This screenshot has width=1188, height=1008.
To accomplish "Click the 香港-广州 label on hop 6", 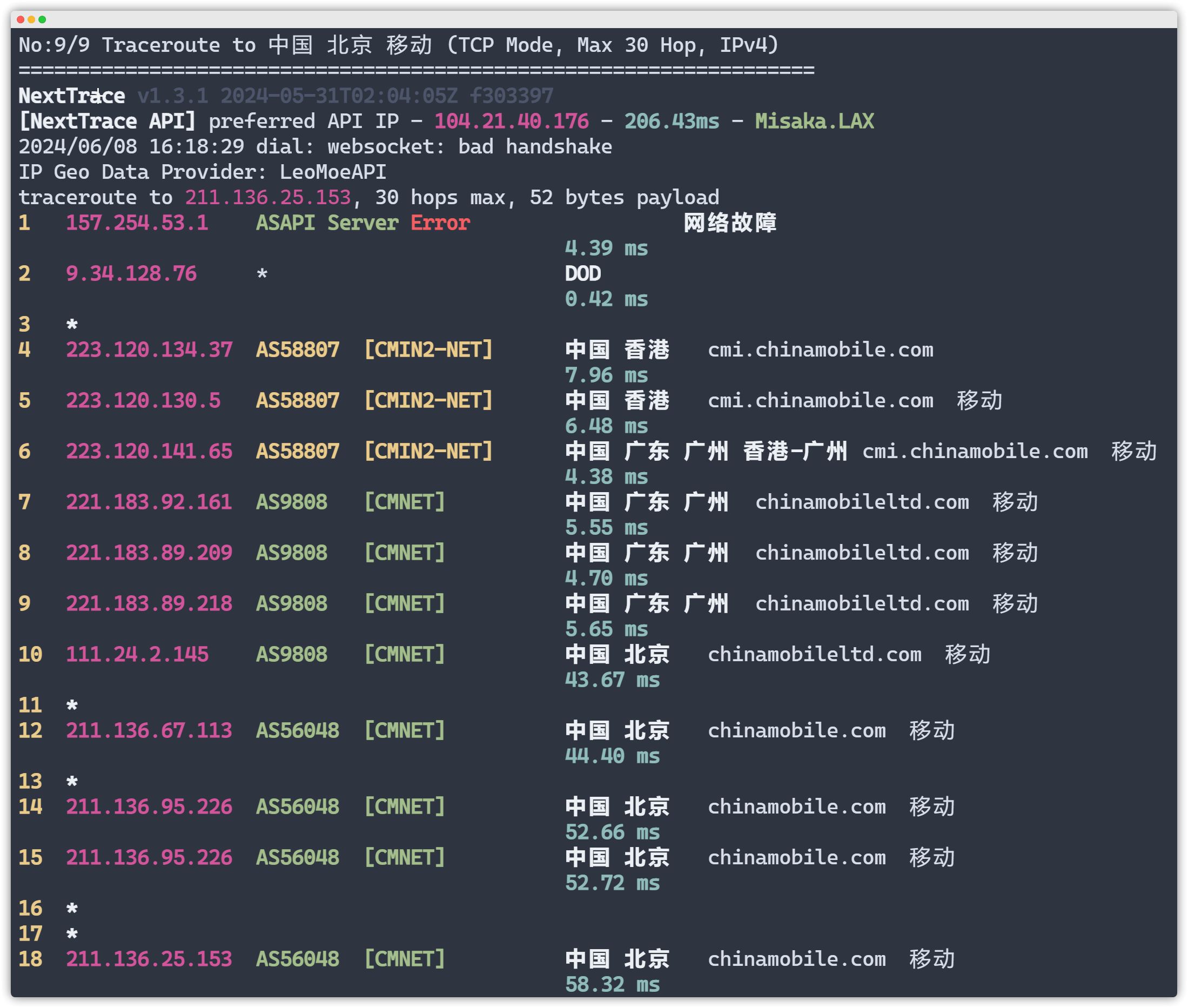I will point(795,452).
